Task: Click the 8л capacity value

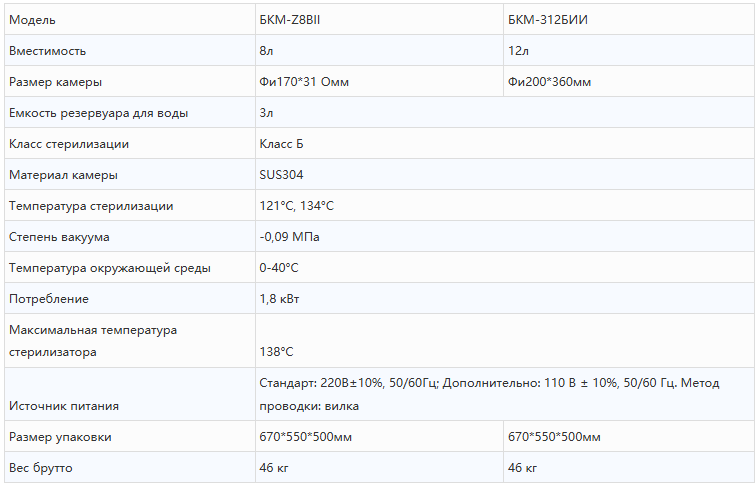Action: click(x=266, y=51)
